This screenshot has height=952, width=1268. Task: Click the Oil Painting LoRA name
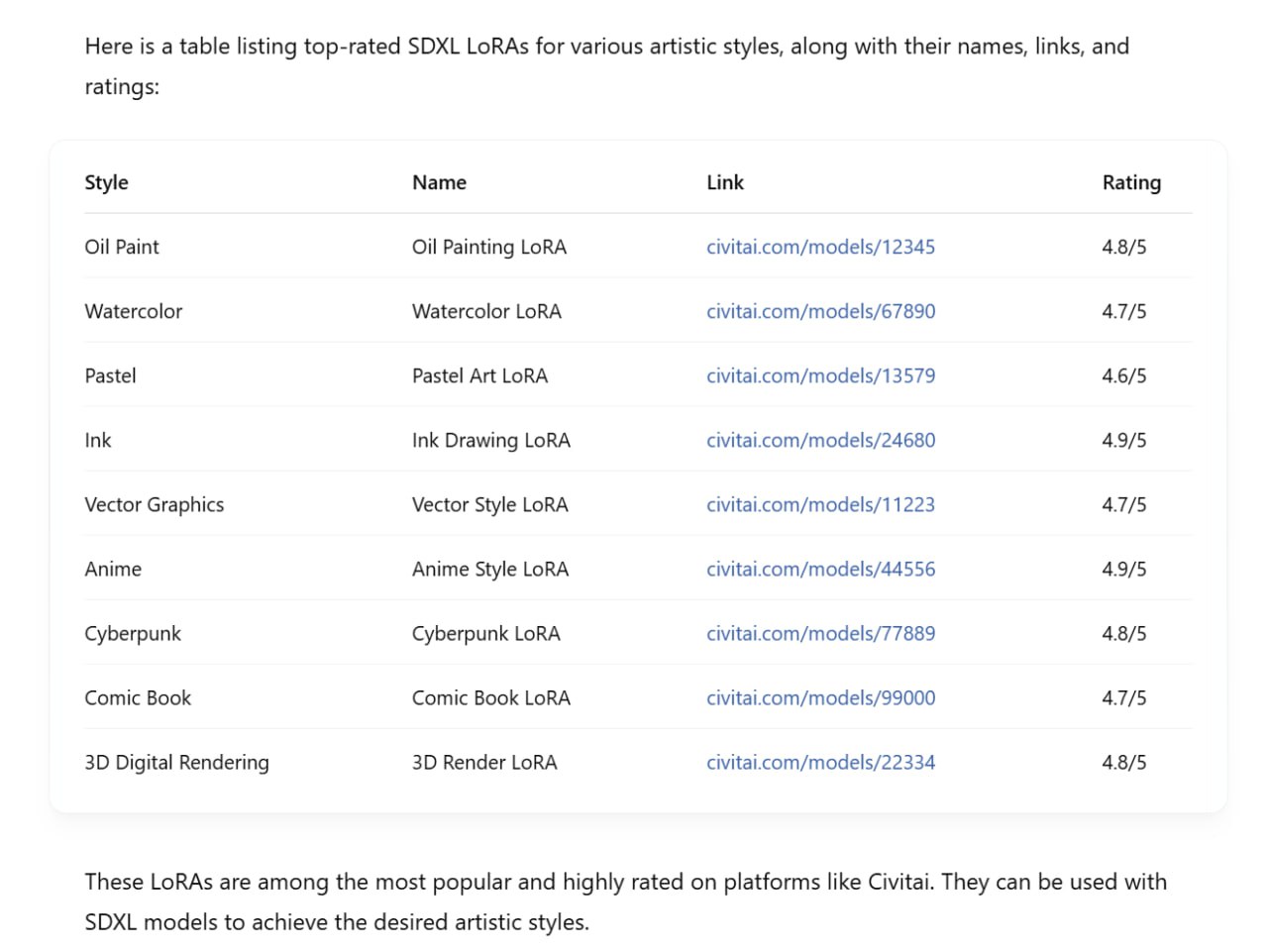pos(489,247)
